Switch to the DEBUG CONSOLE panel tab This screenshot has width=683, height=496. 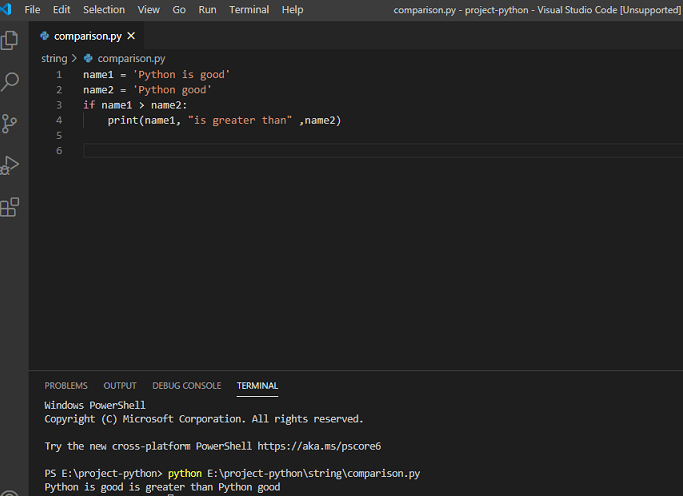point(187,386)
